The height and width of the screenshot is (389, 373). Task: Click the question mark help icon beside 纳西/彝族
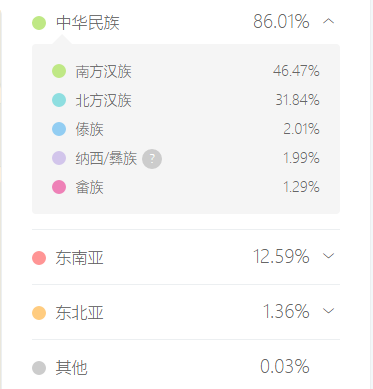[x=152, y=159]
